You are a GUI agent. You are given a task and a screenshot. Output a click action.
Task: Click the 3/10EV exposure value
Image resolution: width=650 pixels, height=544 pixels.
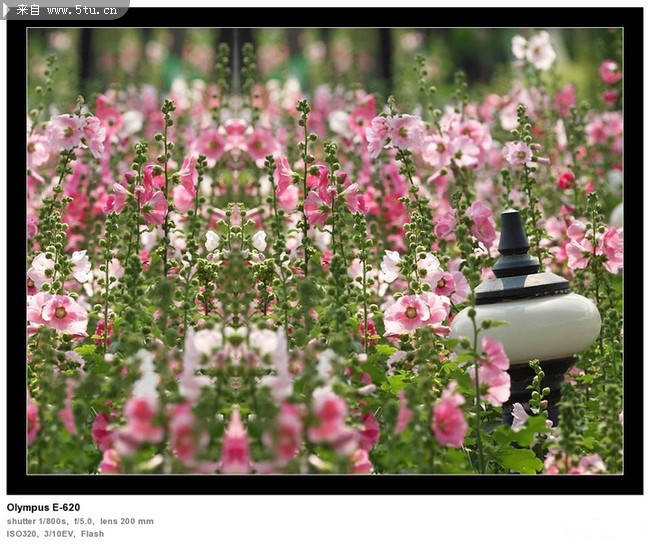(60, 533)
